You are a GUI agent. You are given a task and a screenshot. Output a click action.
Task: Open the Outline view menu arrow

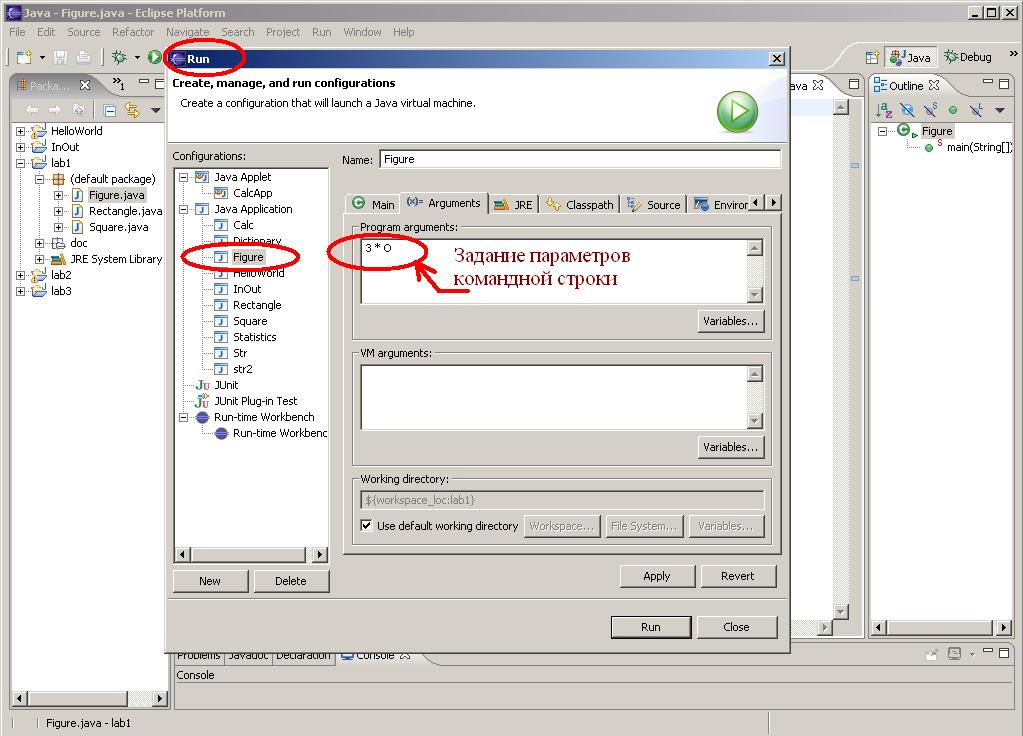(x=1000, y=110)
